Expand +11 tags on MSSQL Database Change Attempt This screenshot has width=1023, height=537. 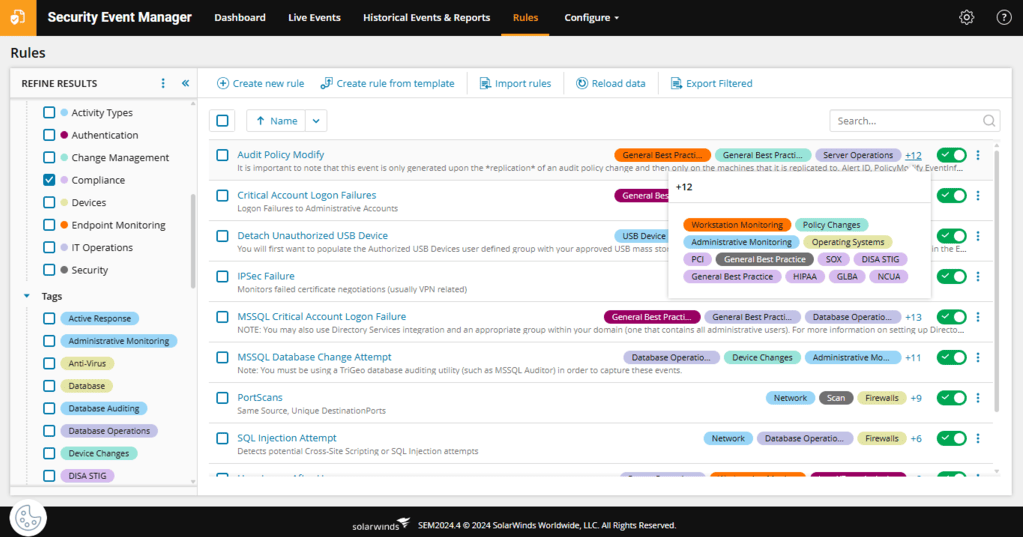coord(913,358)
